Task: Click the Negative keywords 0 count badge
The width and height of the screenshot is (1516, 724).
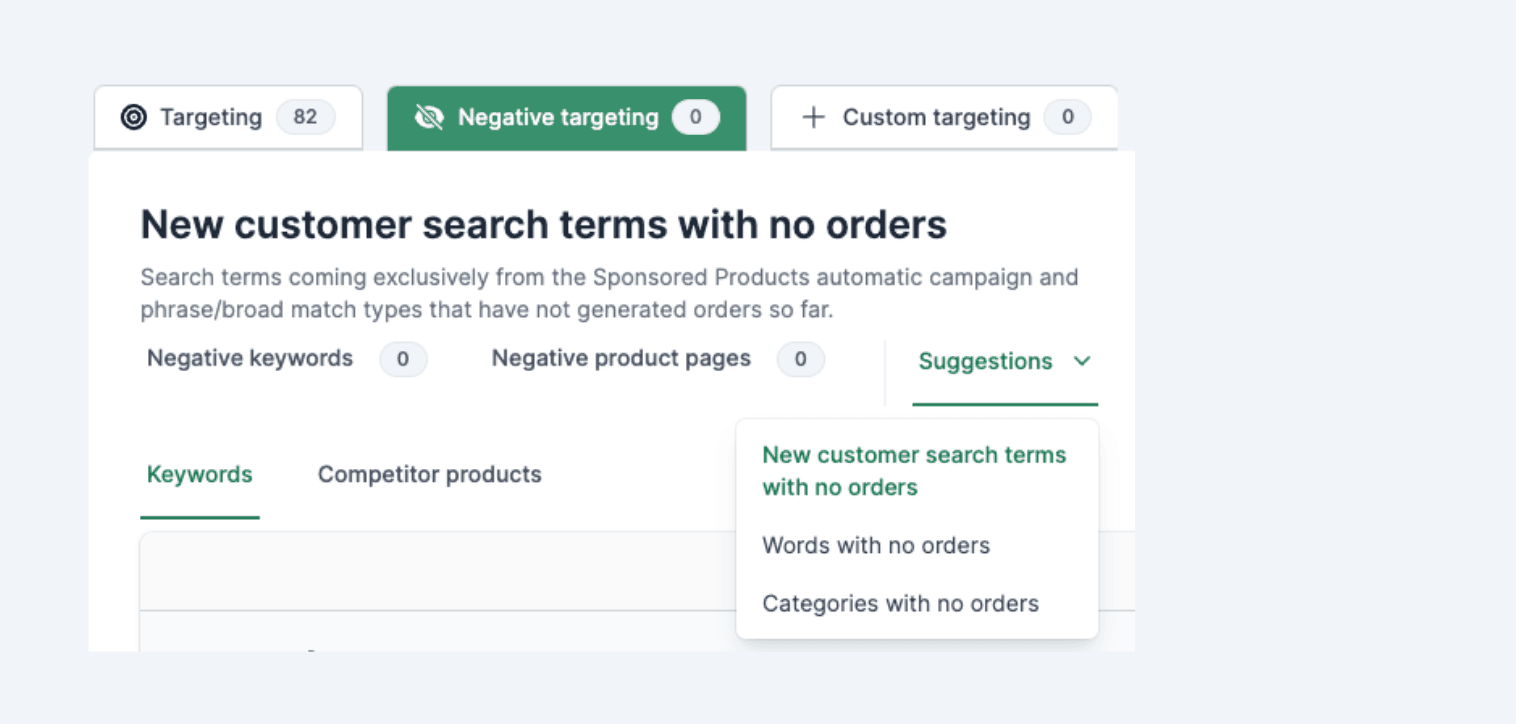Action: (x=403, y=359)
